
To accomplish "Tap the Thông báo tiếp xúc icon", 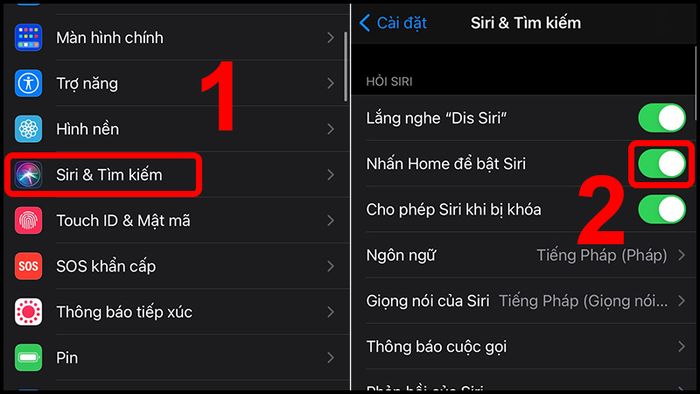I will (x=28, y=311).
